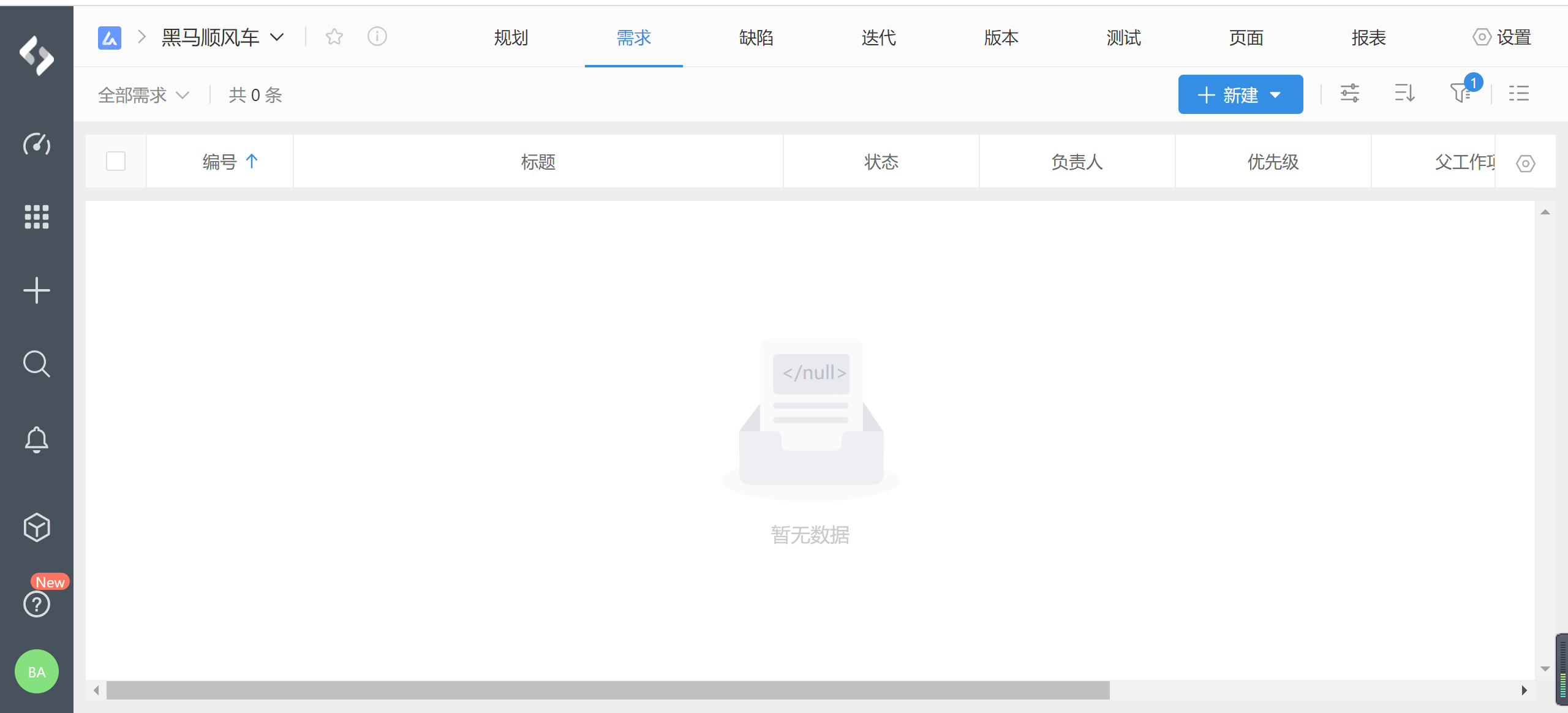Expand the 黑马顺风车 project dropdown
This screenshot has height=713, width=1568.
tap(277, 37)
